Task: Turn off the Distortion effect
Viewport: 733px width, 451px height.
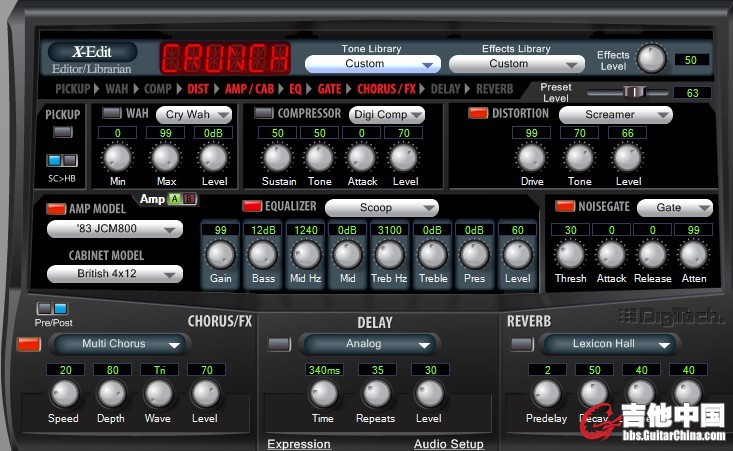Action: coord(478,113)
